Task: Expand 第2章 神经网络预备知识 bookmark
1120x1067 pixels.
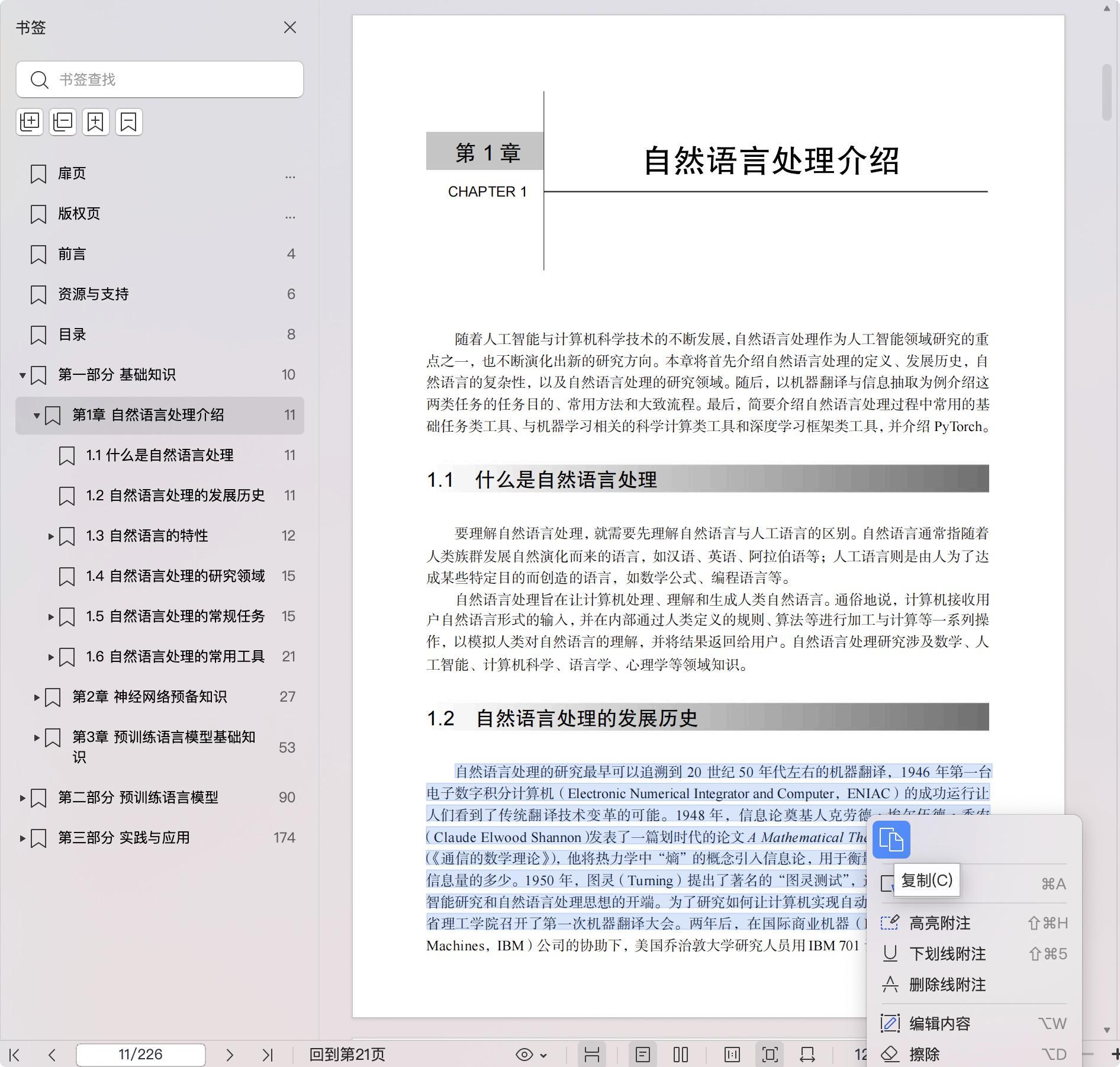Action: (x=37, y=697)
